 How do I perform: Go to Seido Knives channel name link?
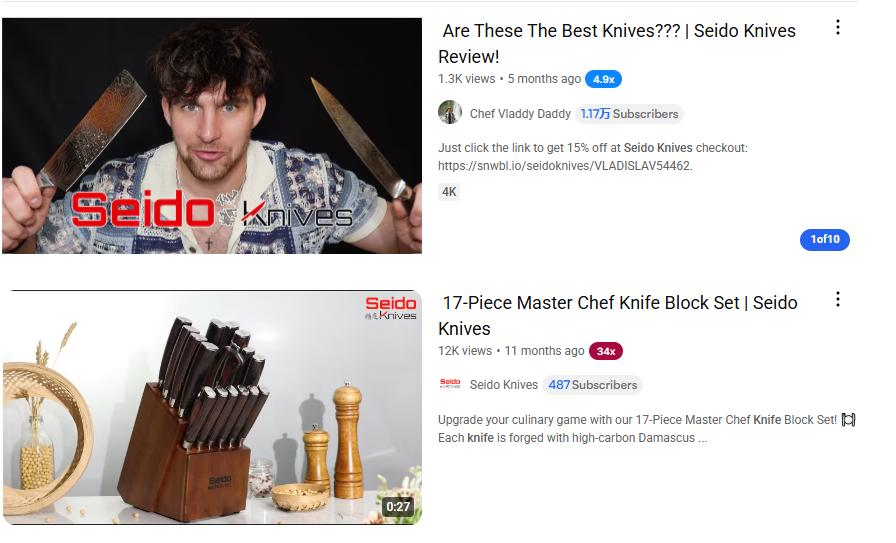click(503, 385)
